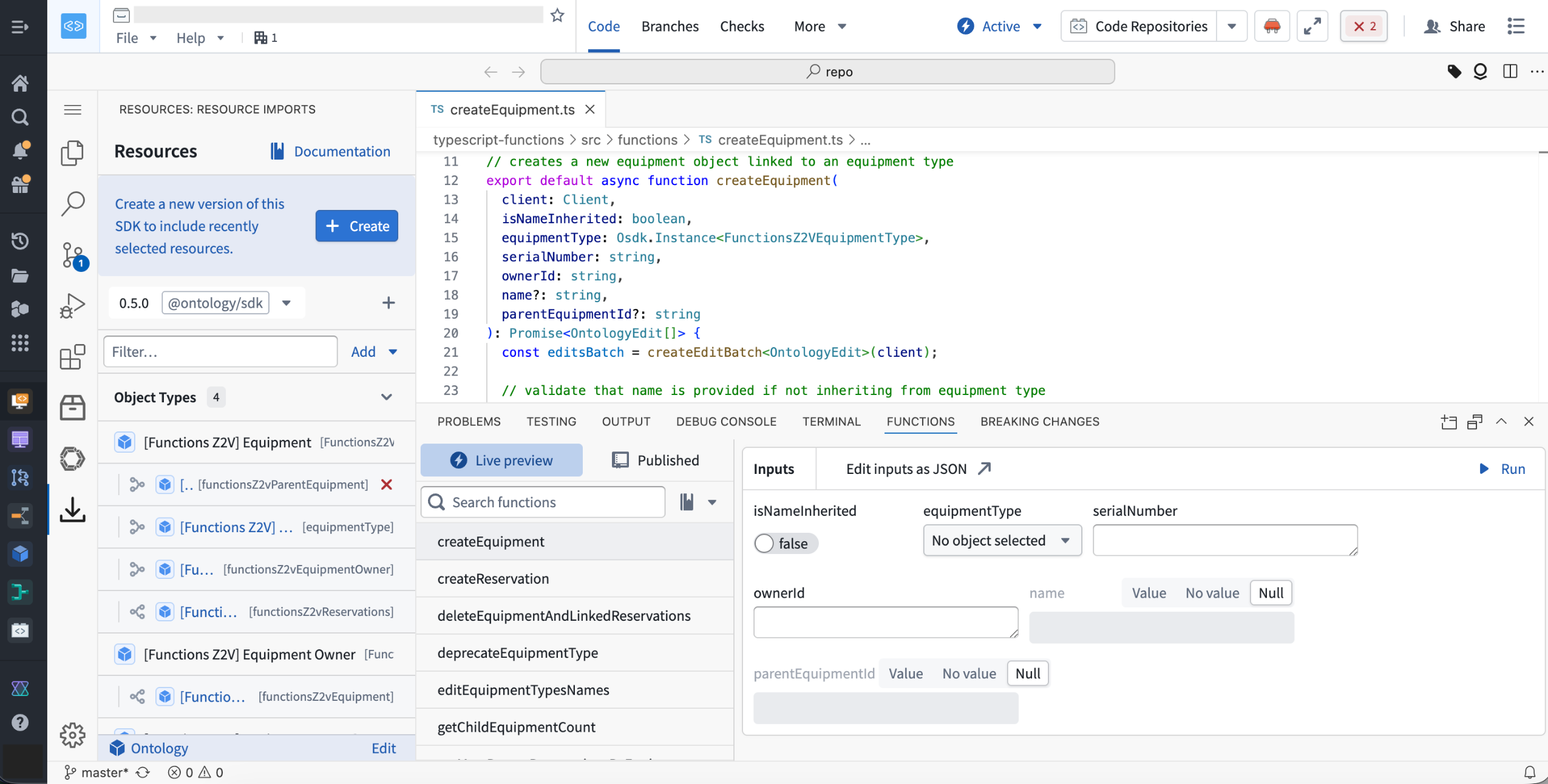Viewport: 1548px width, 784px height.
Task: Switch to the Branches tab
Action: point(670,26)
